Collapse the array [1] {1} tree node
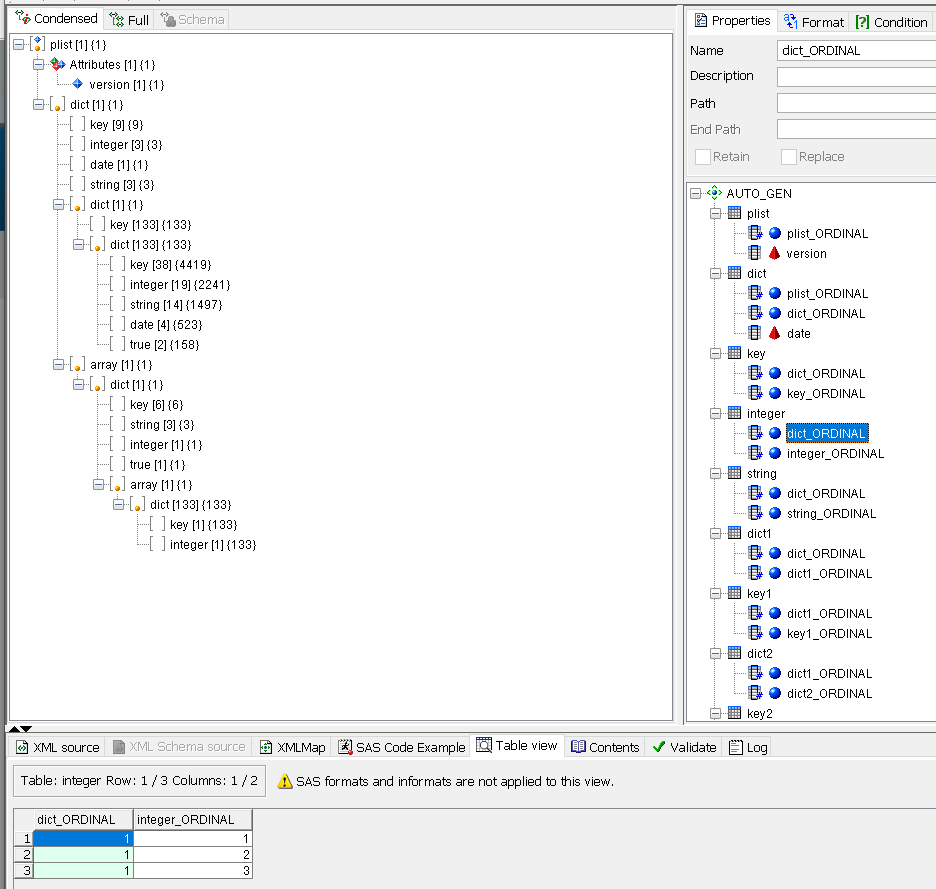 tap(59, 364)
